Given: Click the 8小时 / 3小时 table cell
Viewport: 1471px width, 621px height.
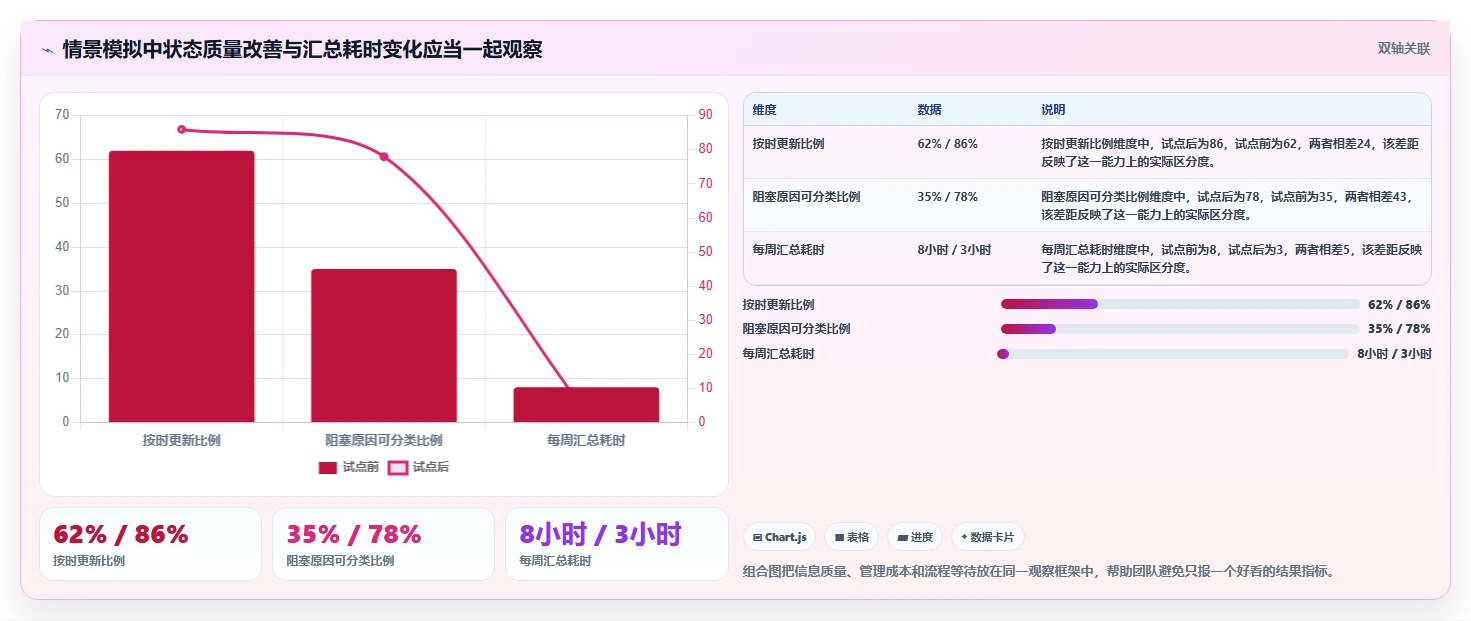Looking at the screenshot, I should [954, 250].
